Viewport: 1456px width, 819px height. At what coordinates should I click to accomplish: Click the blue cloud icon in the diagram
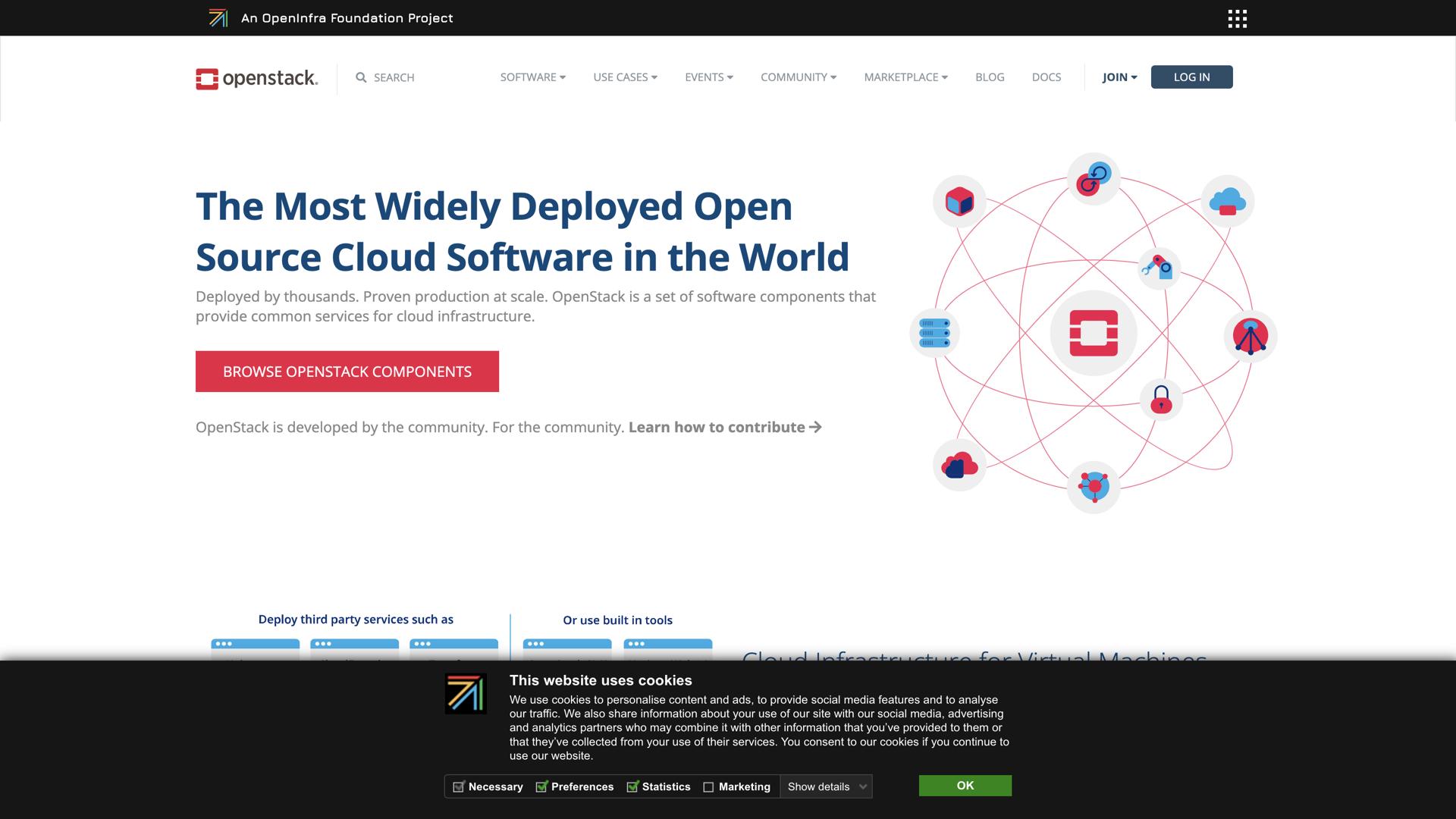[1226, 201]
